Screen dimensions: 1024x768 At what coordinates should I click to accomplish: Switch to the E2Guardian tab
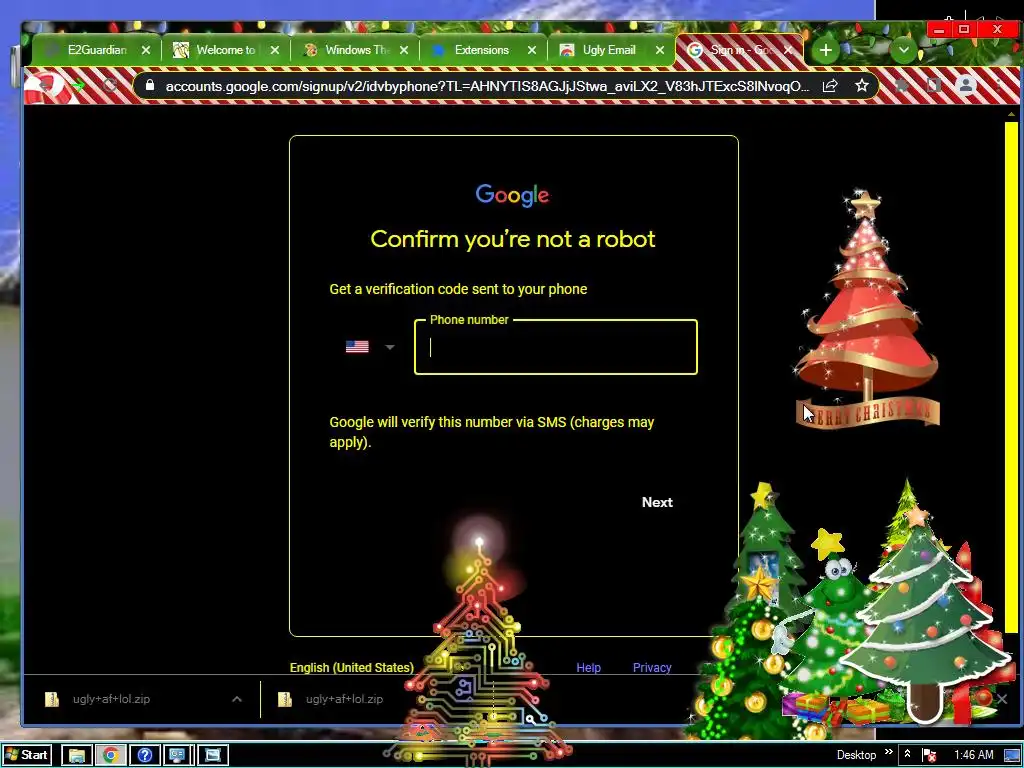pos(97,50)
